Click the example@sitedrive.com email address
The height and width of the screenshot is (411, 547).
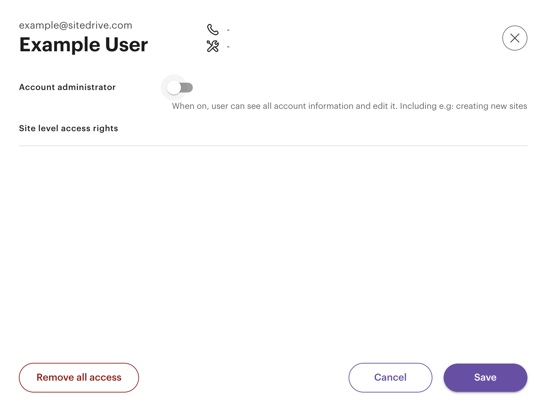click(x=76, y=25)
